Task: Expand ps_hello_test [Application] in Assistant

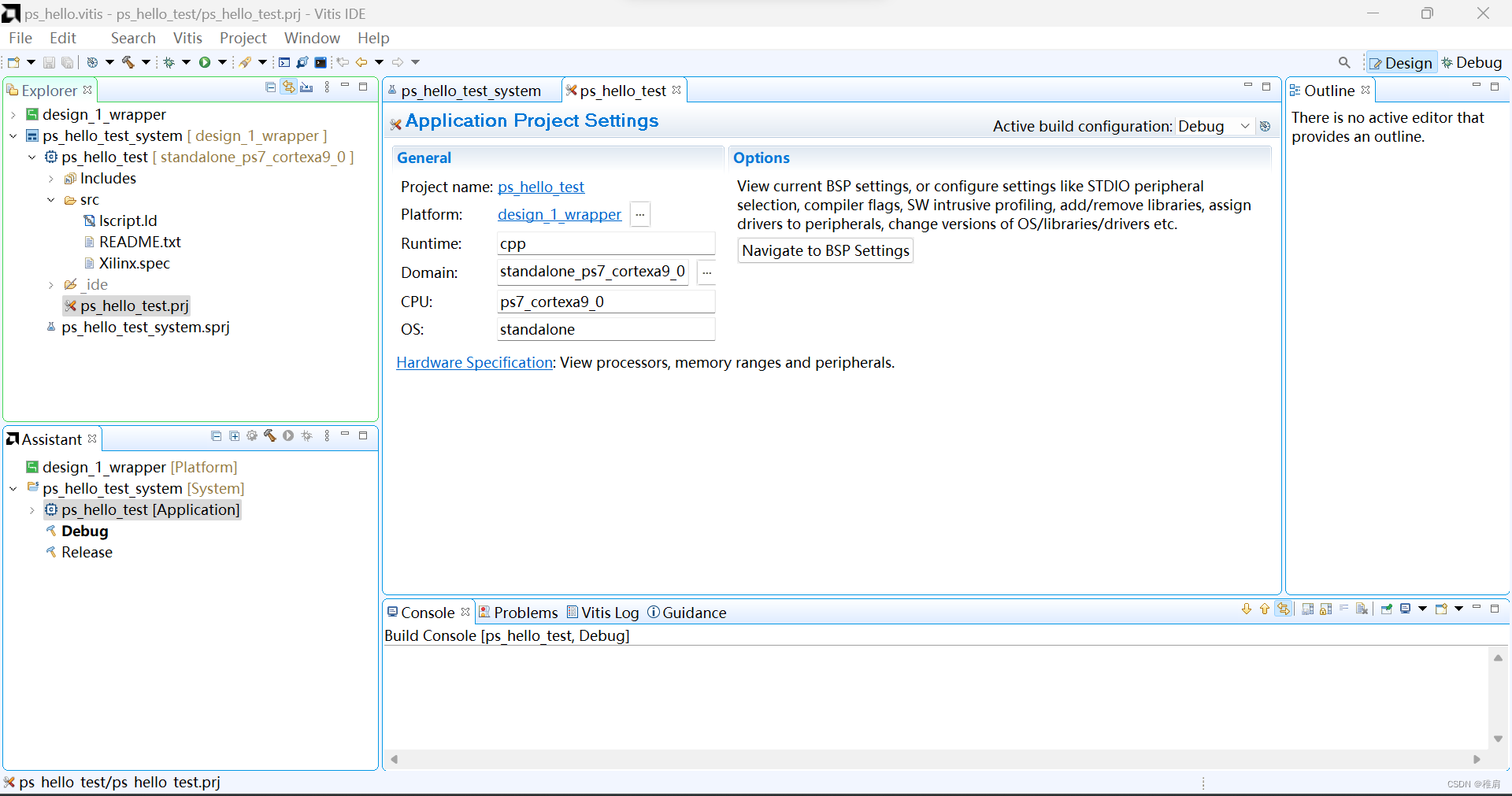Action: [32, 510]
